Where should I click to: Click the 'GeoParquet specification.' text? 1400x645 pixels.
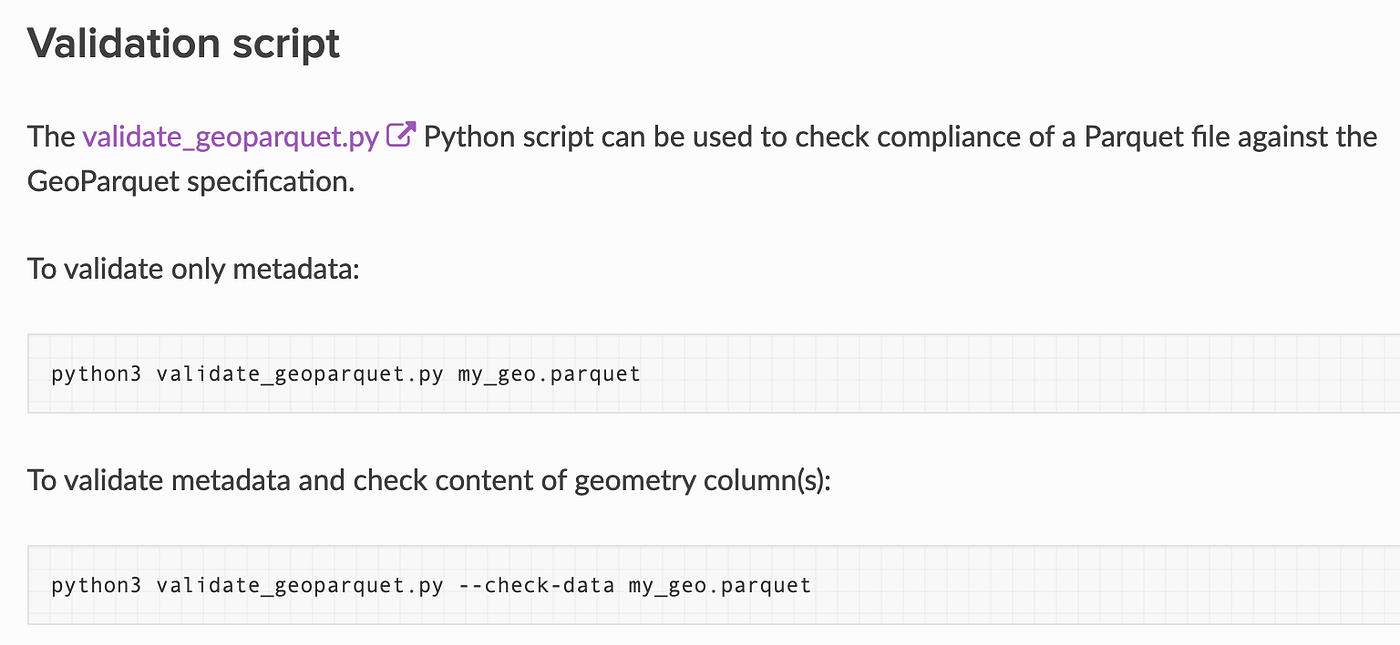(x=191, y=183)
